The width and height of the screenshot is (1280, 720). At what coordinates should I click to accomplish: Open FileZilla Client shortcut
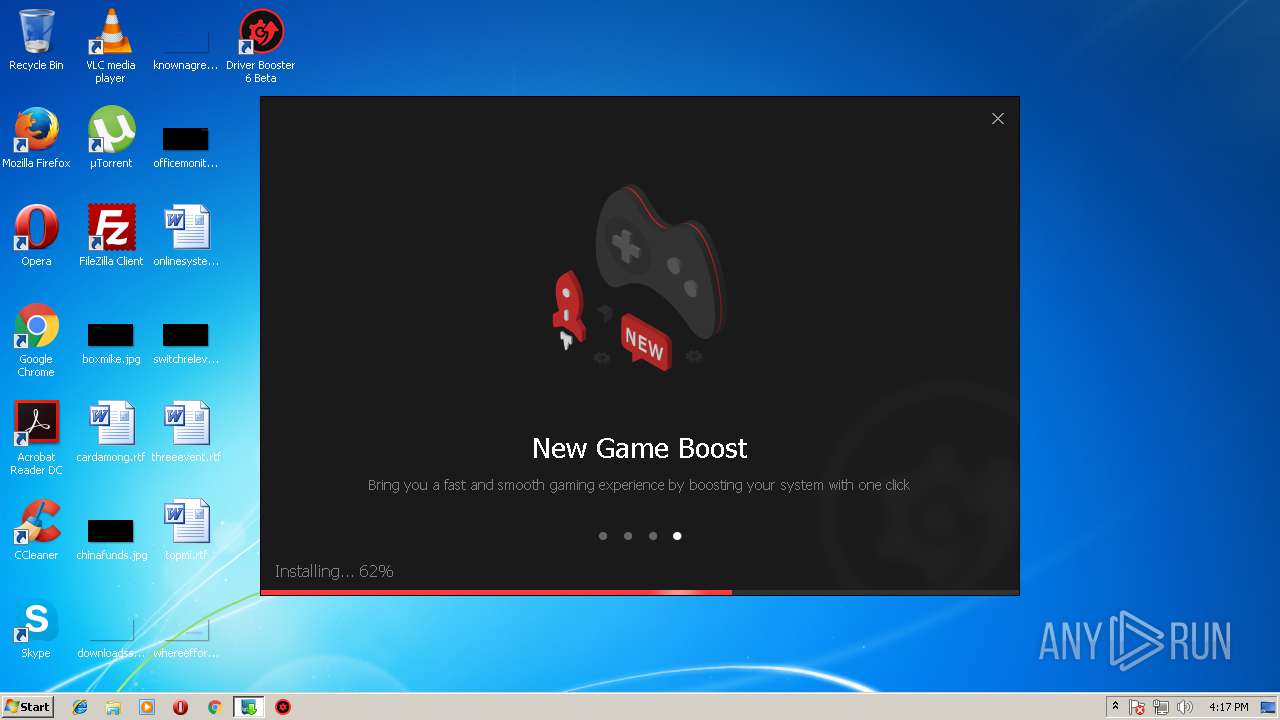click(x=111, y=236)
